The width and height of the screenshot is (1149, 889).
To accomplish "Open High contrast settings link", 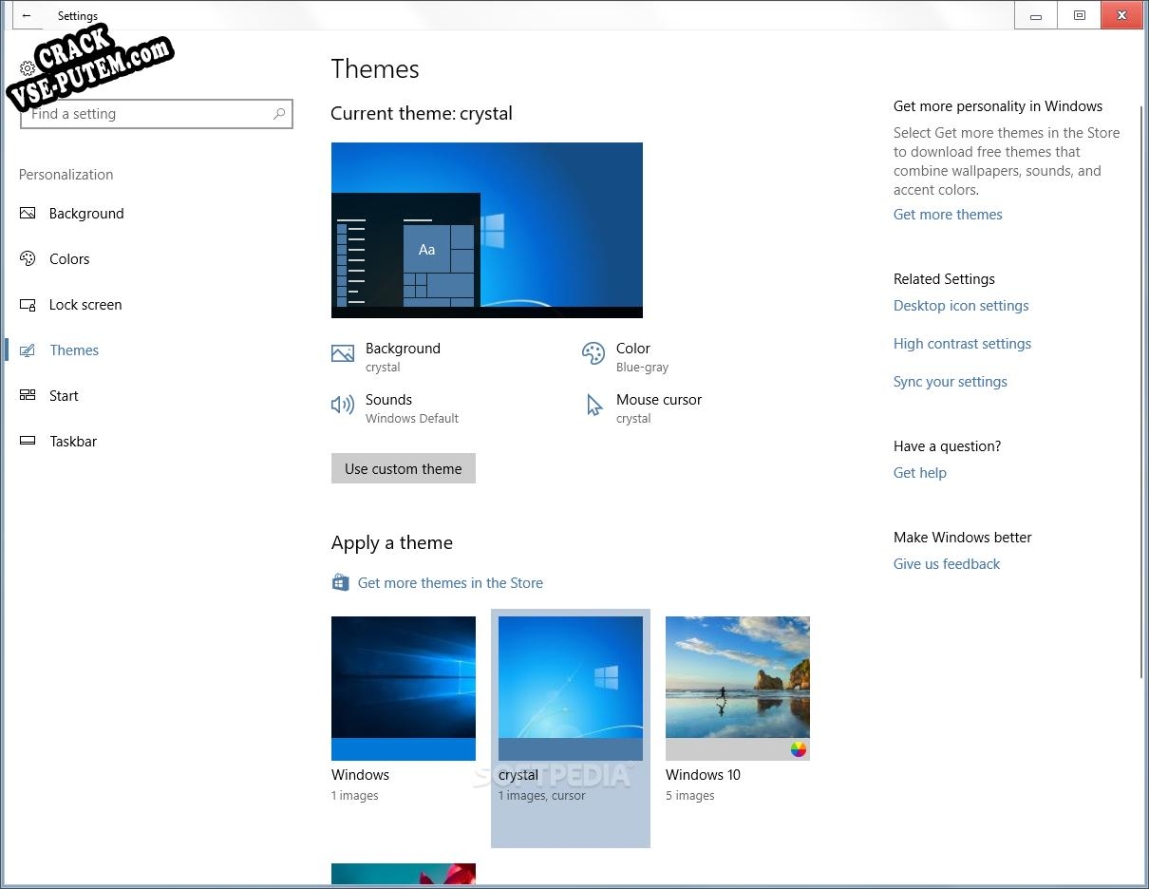I will tap(962, 344).
